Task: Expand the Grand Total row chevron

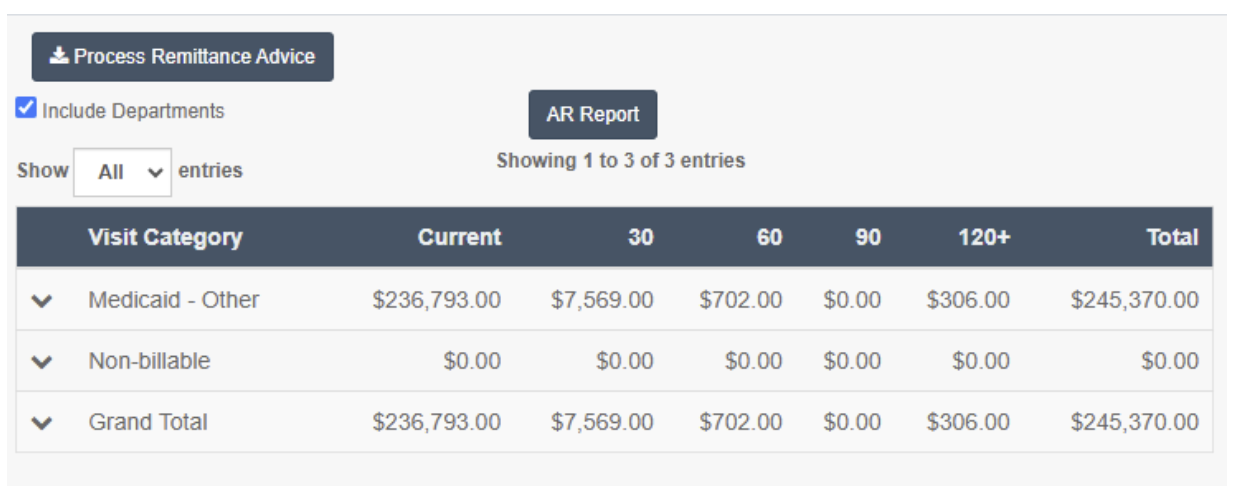Action: click(41, 423)
